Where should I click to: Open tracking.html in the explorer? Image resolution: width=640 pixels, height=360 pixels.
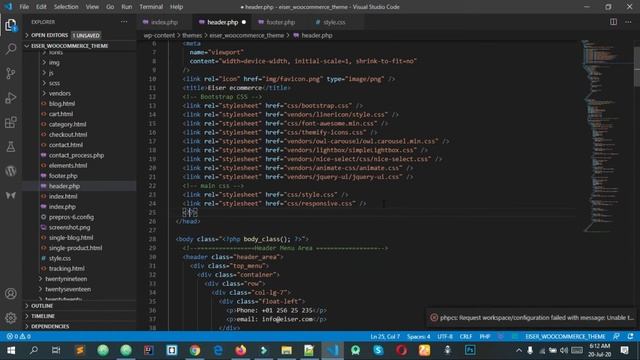(67, 269)
